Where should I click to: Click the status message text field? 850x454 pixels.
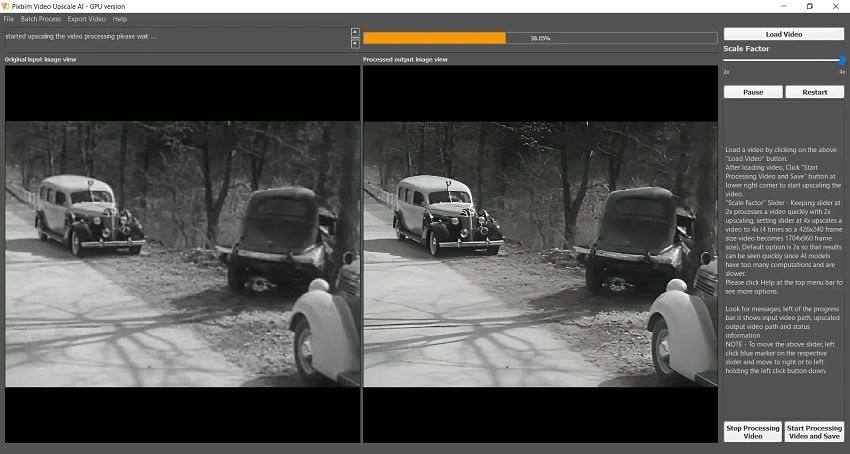[x=177, y=38]
